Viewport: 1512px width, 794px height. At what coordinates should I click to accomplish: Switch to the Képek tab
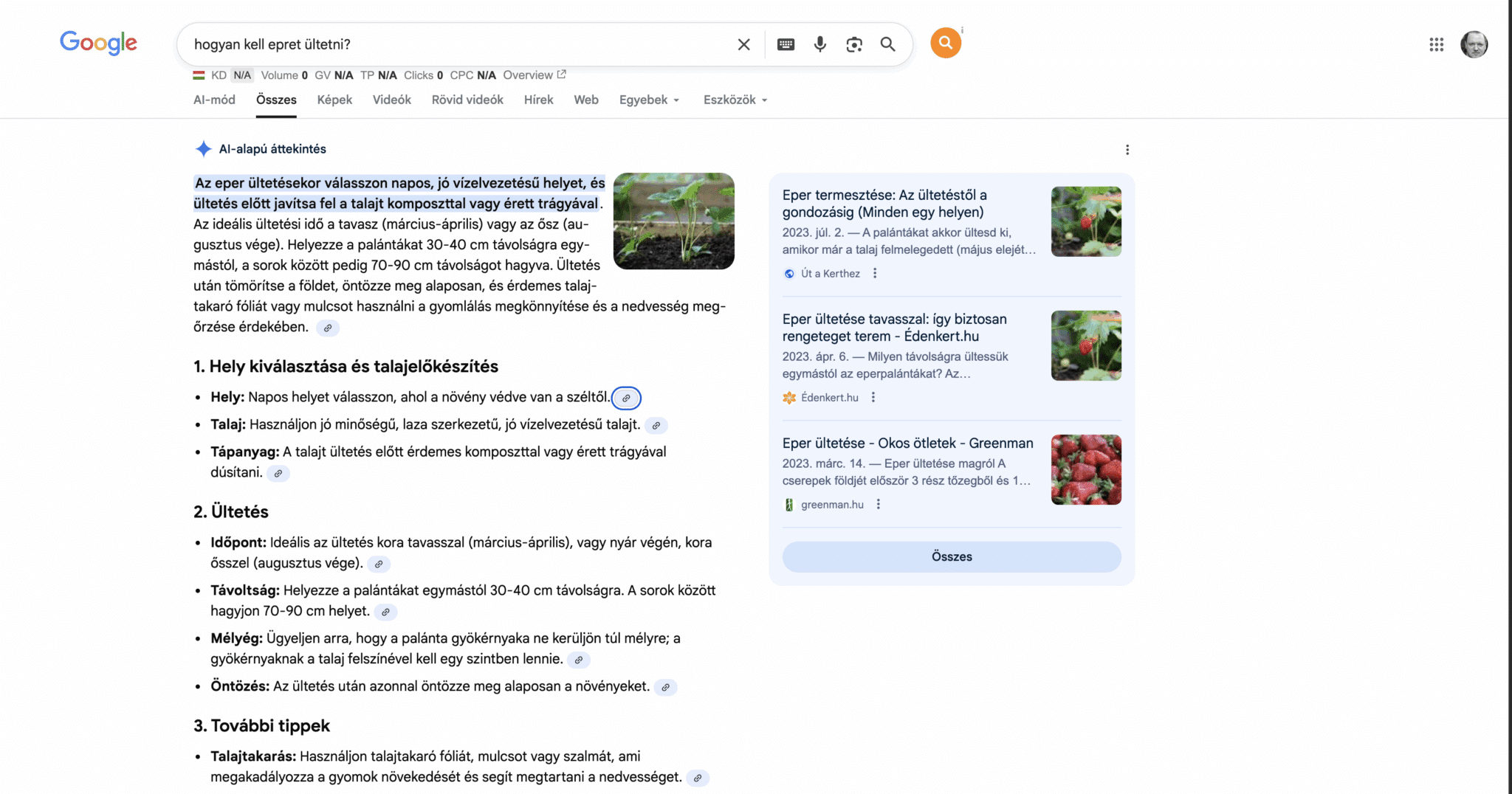[334, 100]
